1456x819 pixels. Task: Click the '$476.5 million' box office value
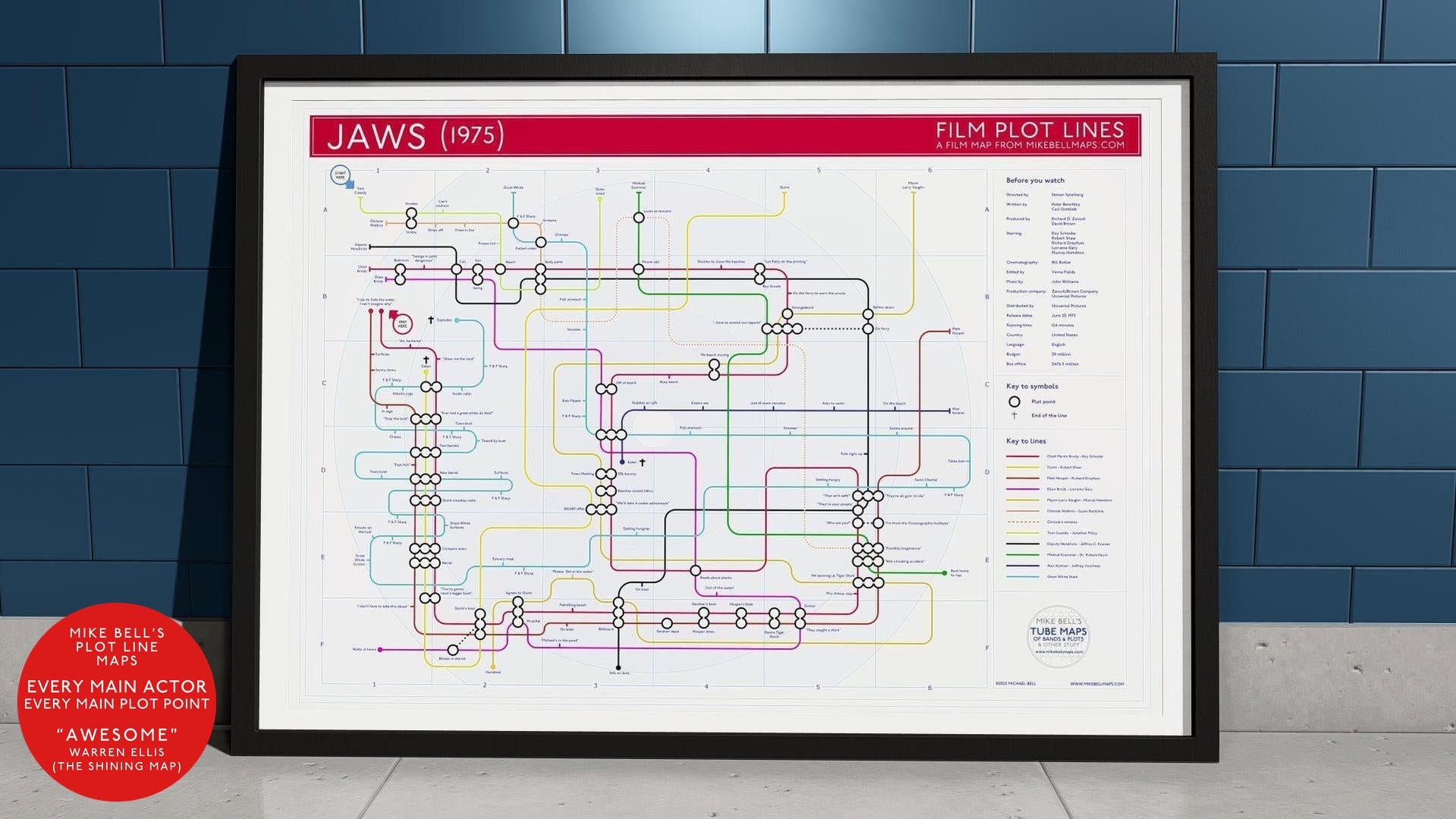[1064, 364]
